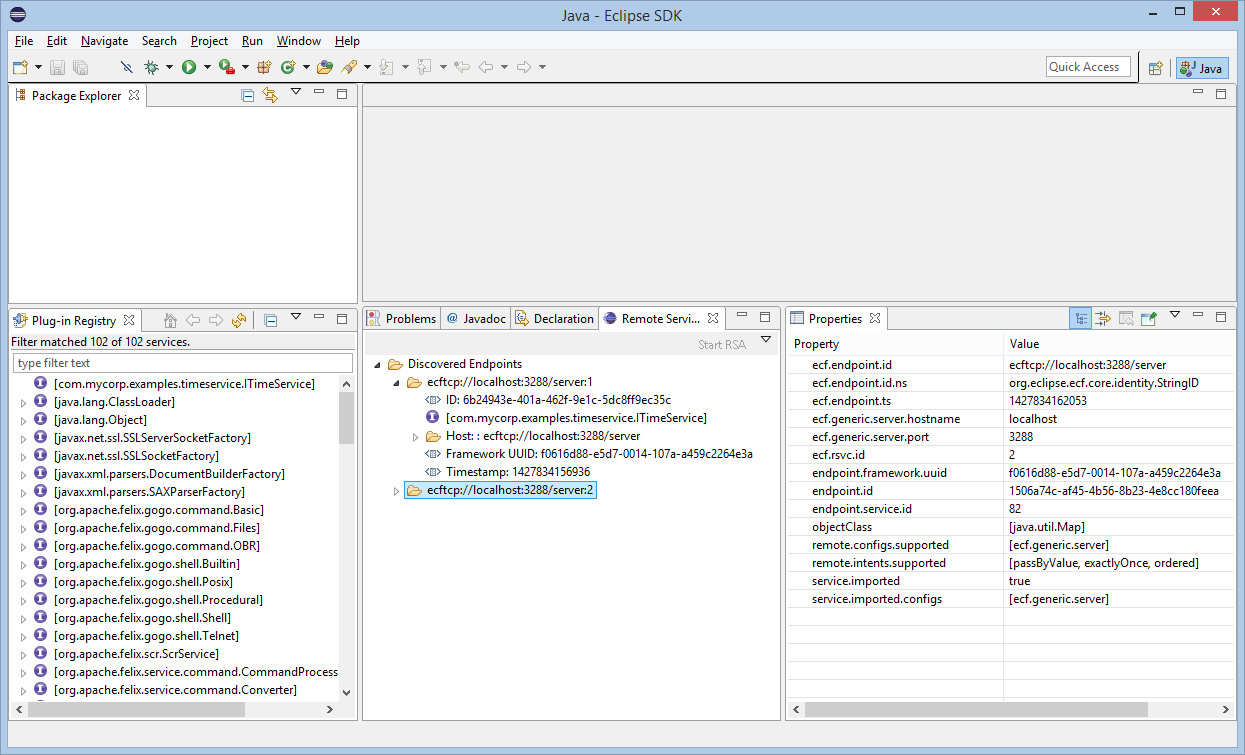The image size is (1245, 755).
Task: Click the green Run button icon
Action: pos(189,67)
